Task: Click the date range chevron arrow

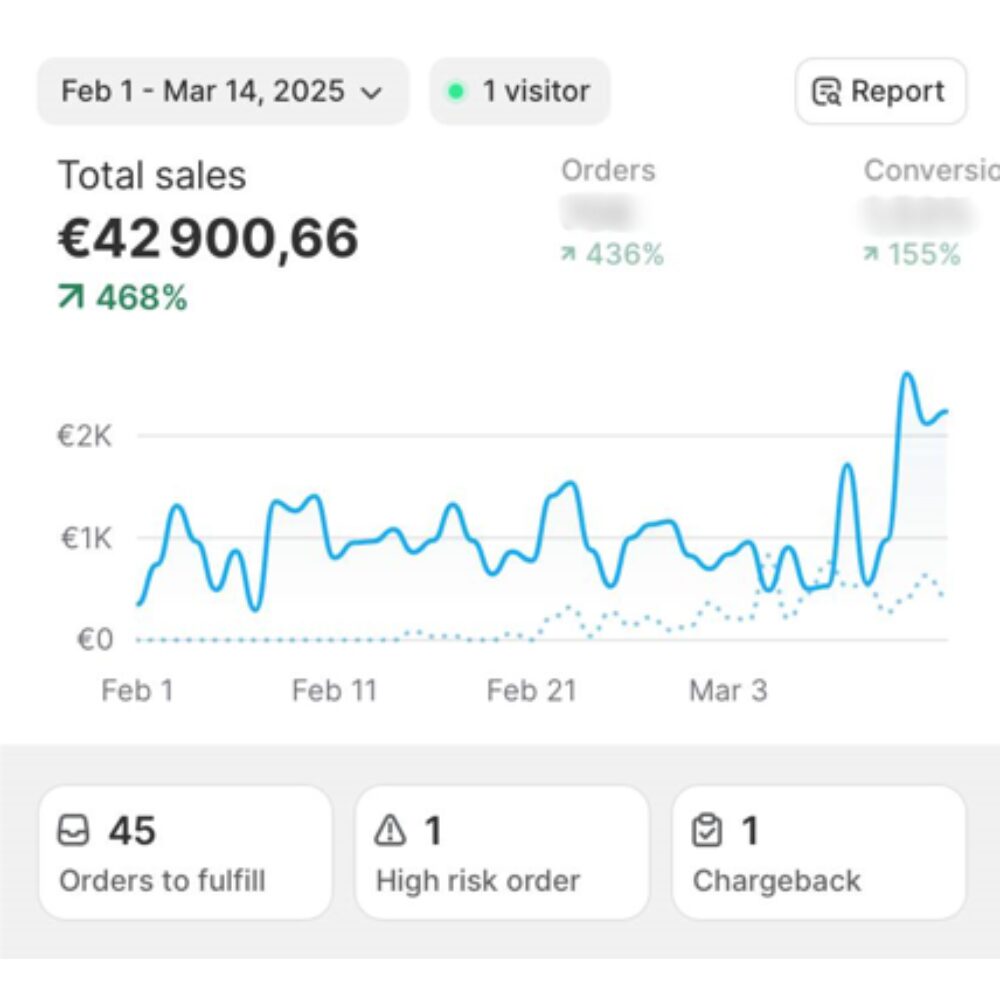Action: (x=371, y=93)
